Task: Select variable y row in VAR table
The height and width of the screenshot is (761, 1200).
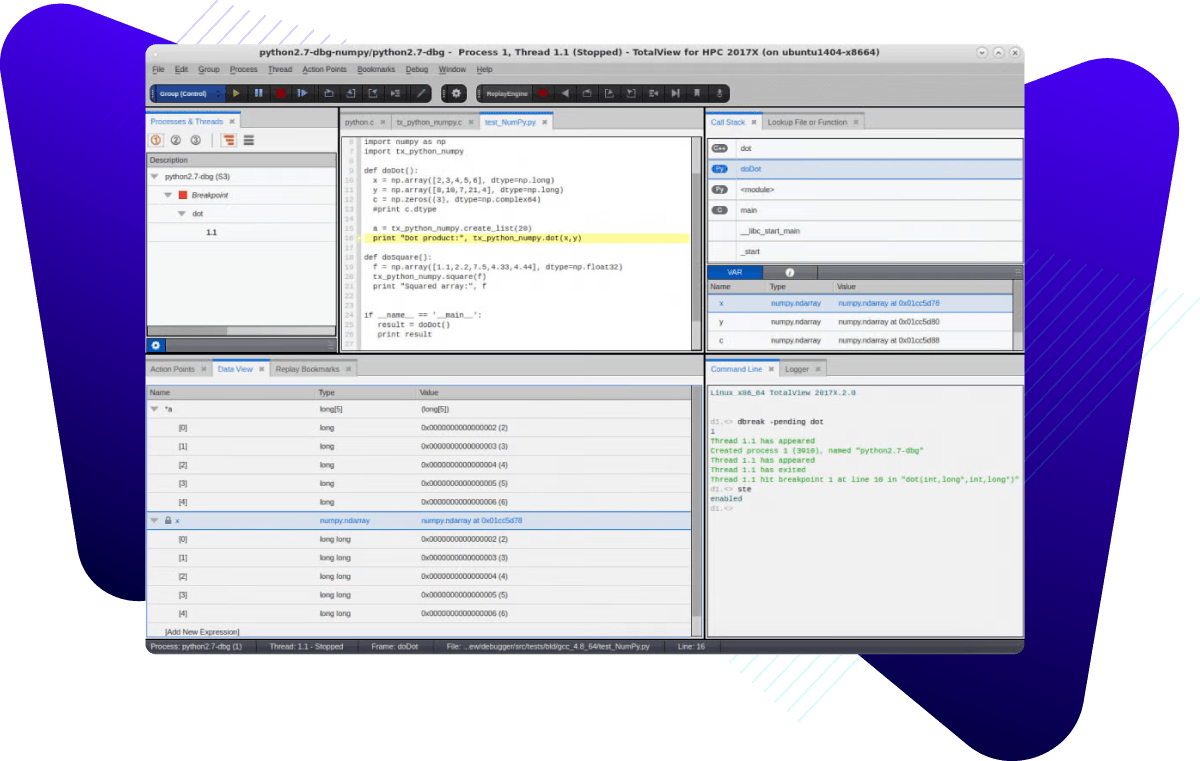Action: [x=860, y=322]
